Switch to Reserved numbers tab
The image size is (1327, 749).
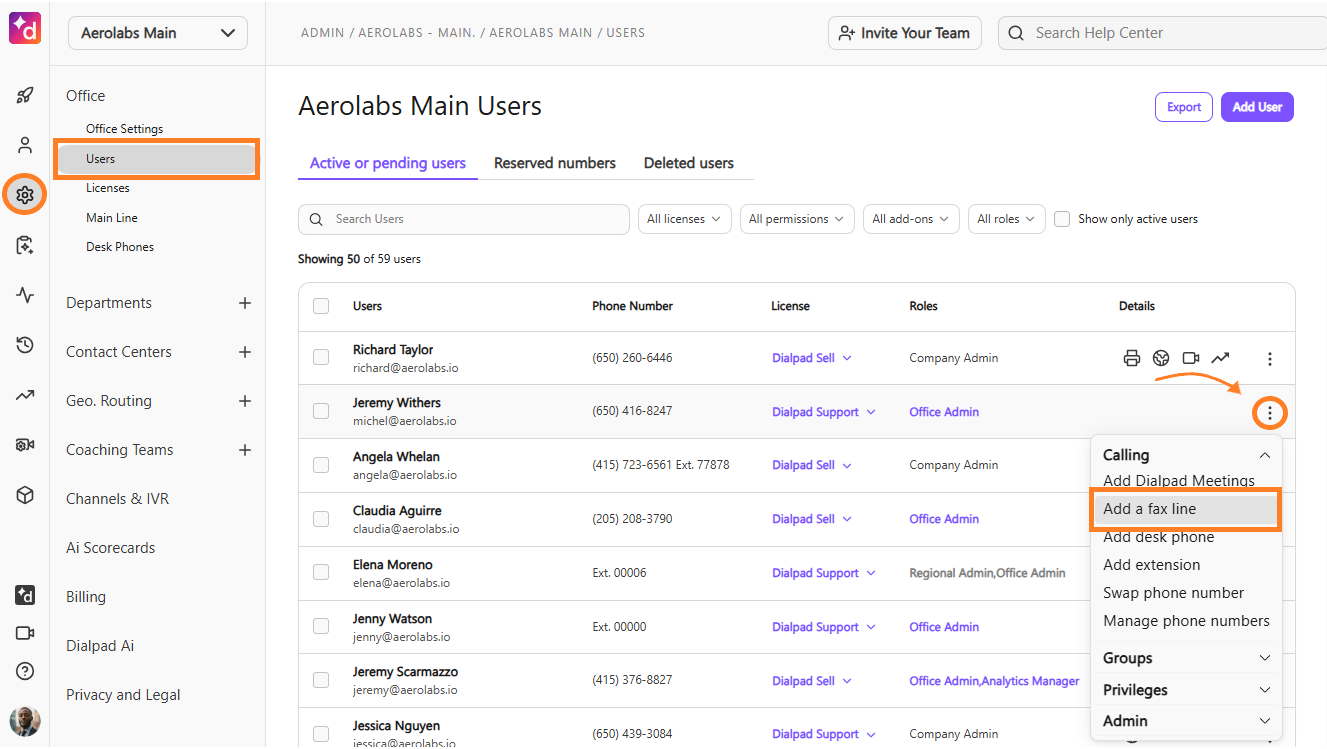tap(555, 163)
